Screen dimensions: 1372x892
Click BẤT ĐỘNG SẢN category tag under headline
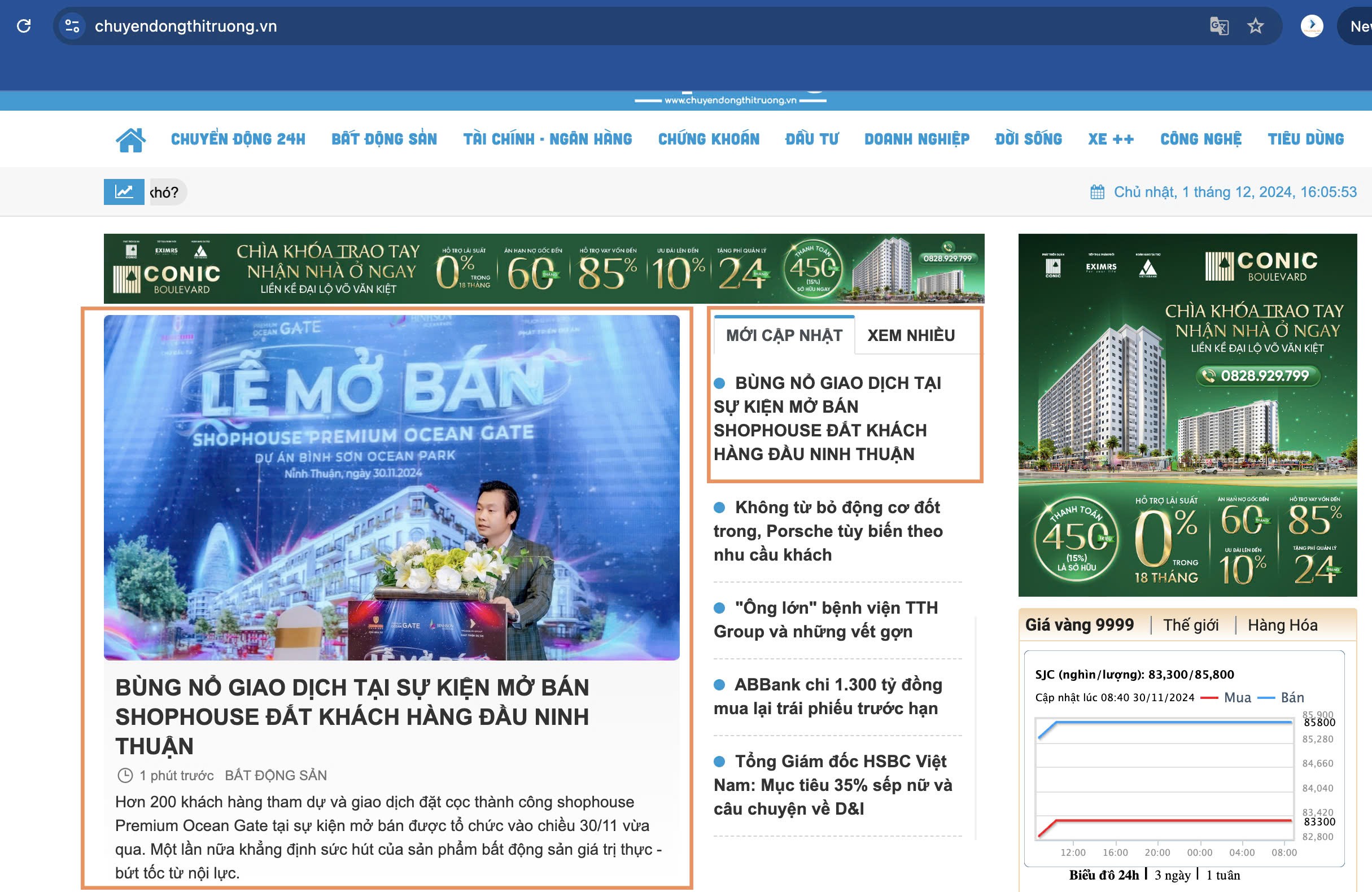276,776
